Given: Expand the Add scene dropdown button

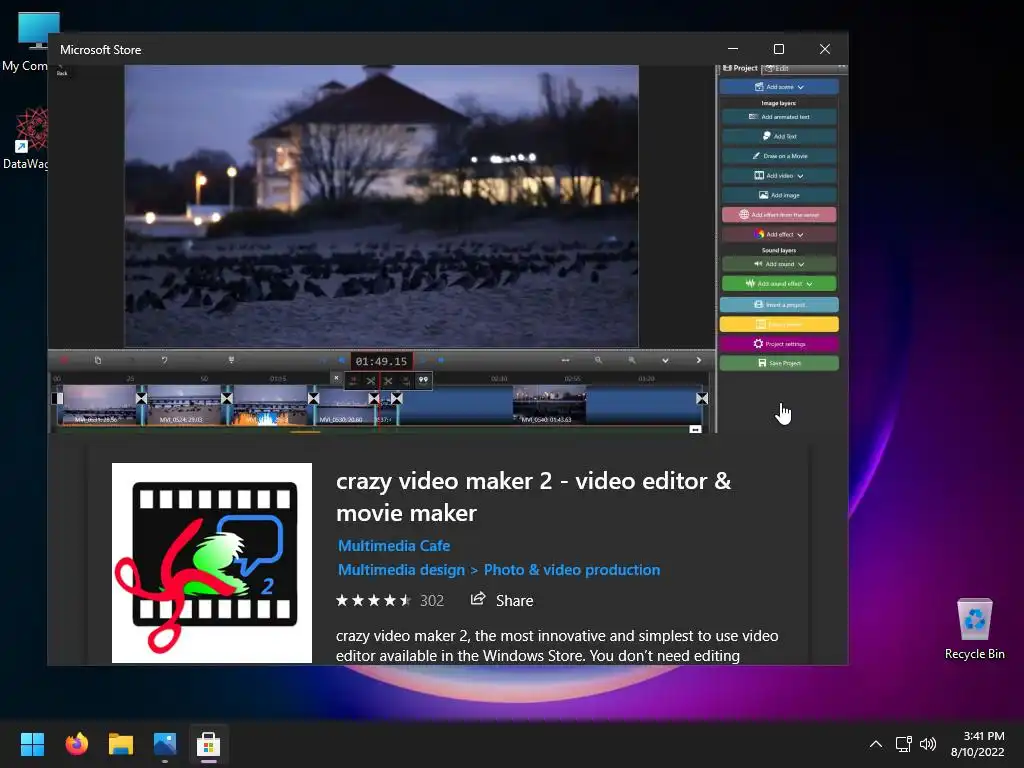Looking at the screenshot, I should (779, 87).
